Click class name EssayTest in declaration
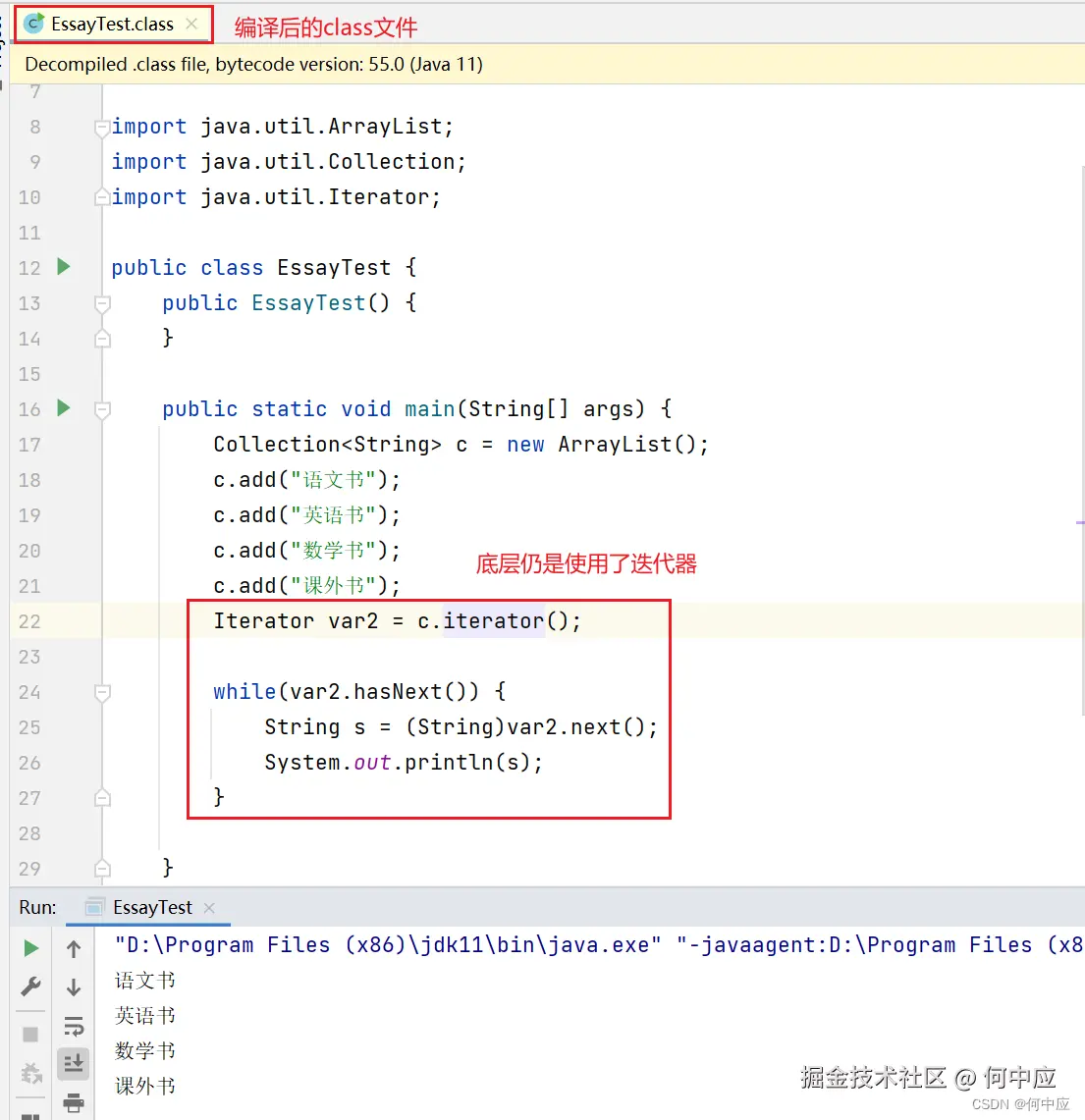Screen dimensions: 1085x1120 (334, 267)
